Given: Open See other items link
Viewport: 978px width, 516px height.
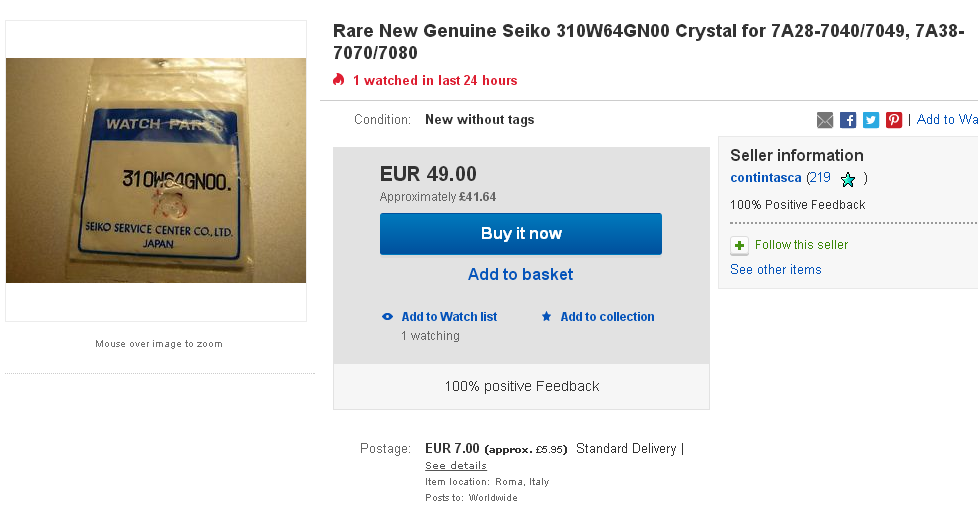Looking at the screenshot, I should (x=775, y=270).
